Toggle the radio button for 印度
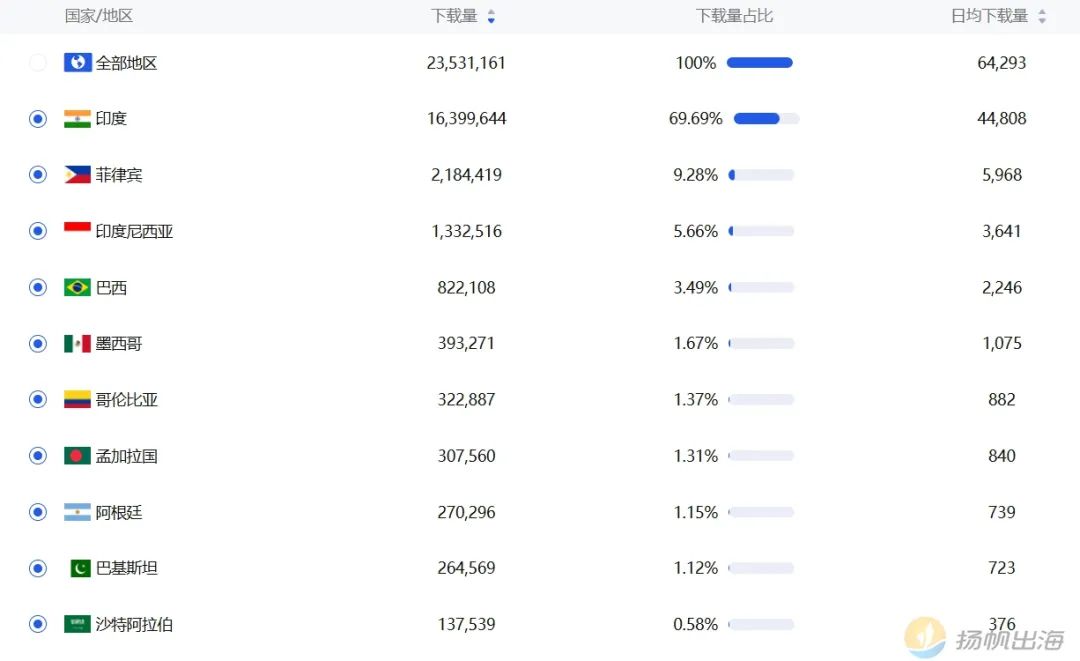 coord(38,119)
